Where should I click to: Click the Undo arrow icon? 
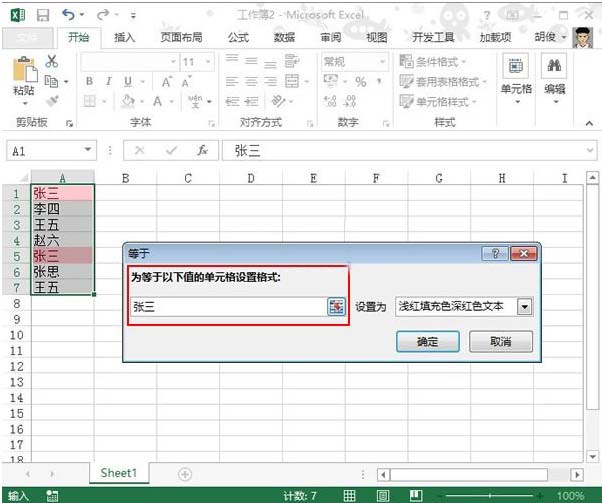coord(68,15)
